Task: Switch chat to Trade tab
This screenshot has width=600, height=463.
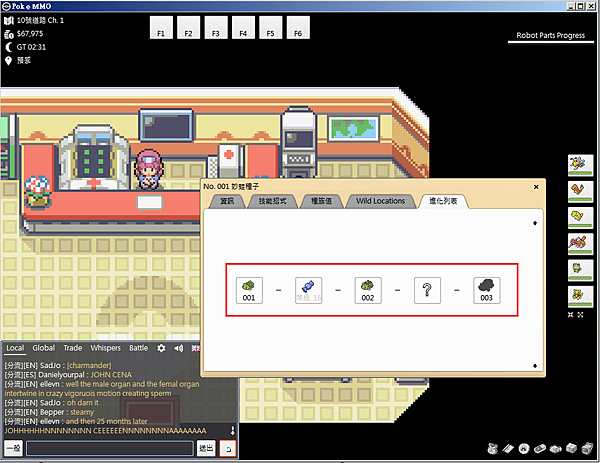Action: (x=73, y=348)
